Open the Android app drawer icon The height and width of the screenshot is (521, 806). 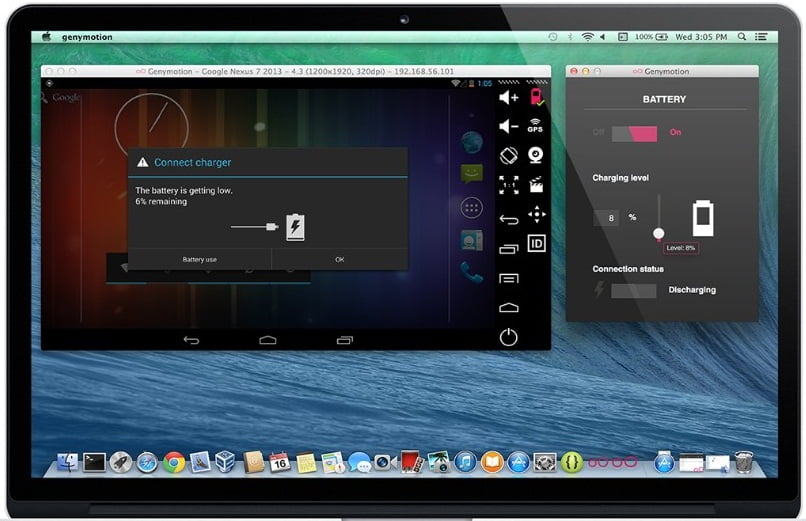point(471,208)
